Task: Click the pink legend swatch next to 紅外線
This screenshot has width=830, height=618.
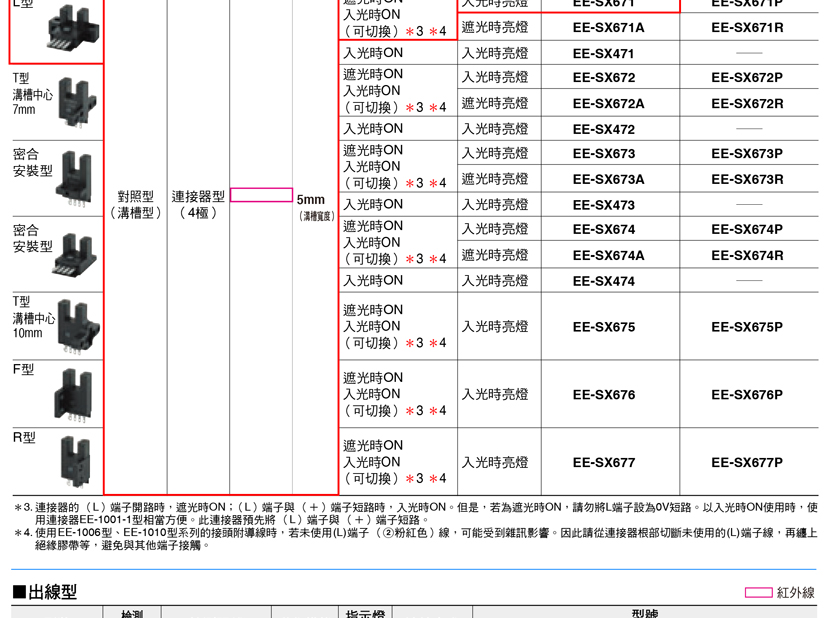Action: [759, 592]
